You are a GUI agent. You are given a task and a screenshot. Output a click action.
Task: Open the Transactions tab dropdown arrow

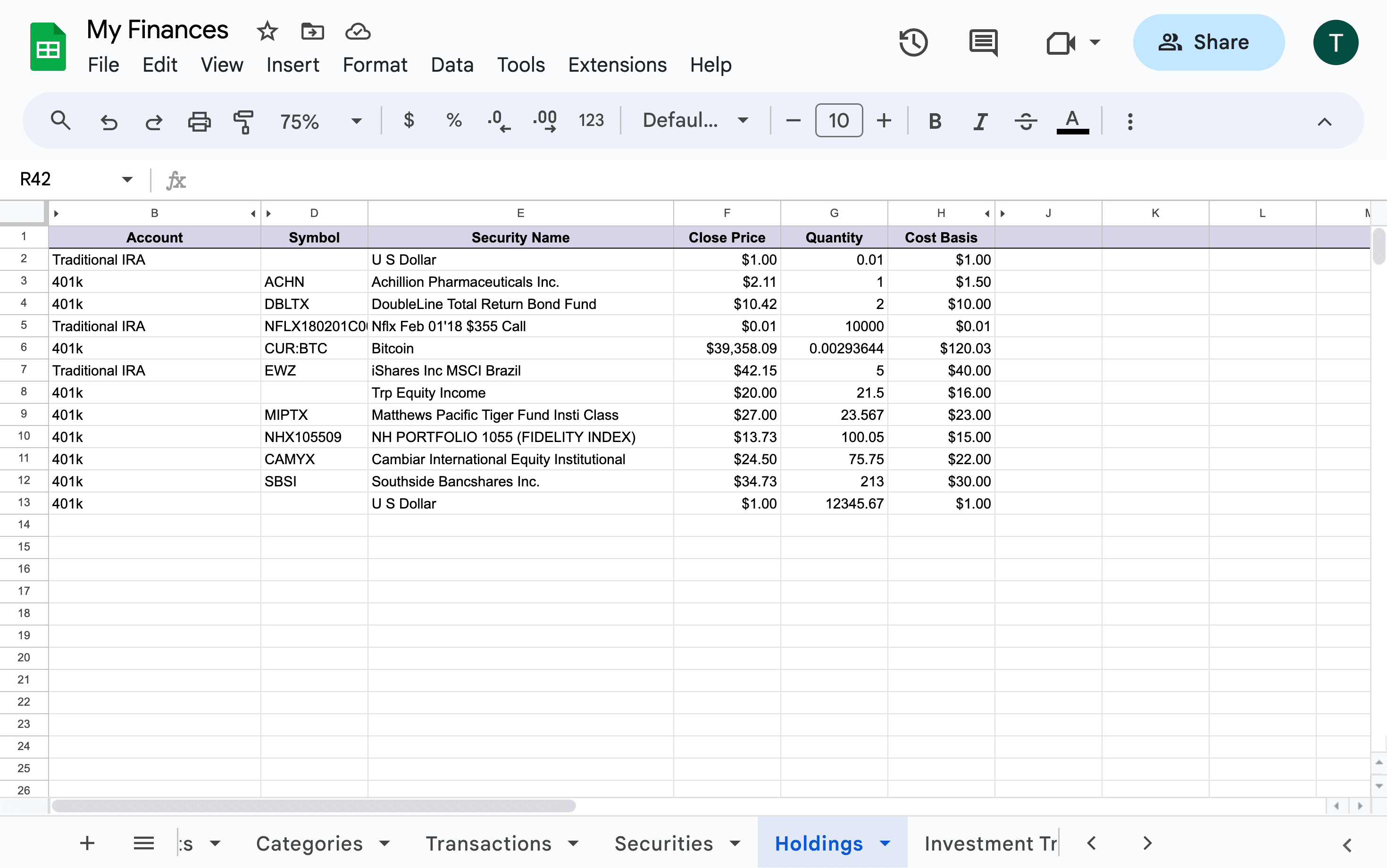pyautogui.click(x=572, y=843)
